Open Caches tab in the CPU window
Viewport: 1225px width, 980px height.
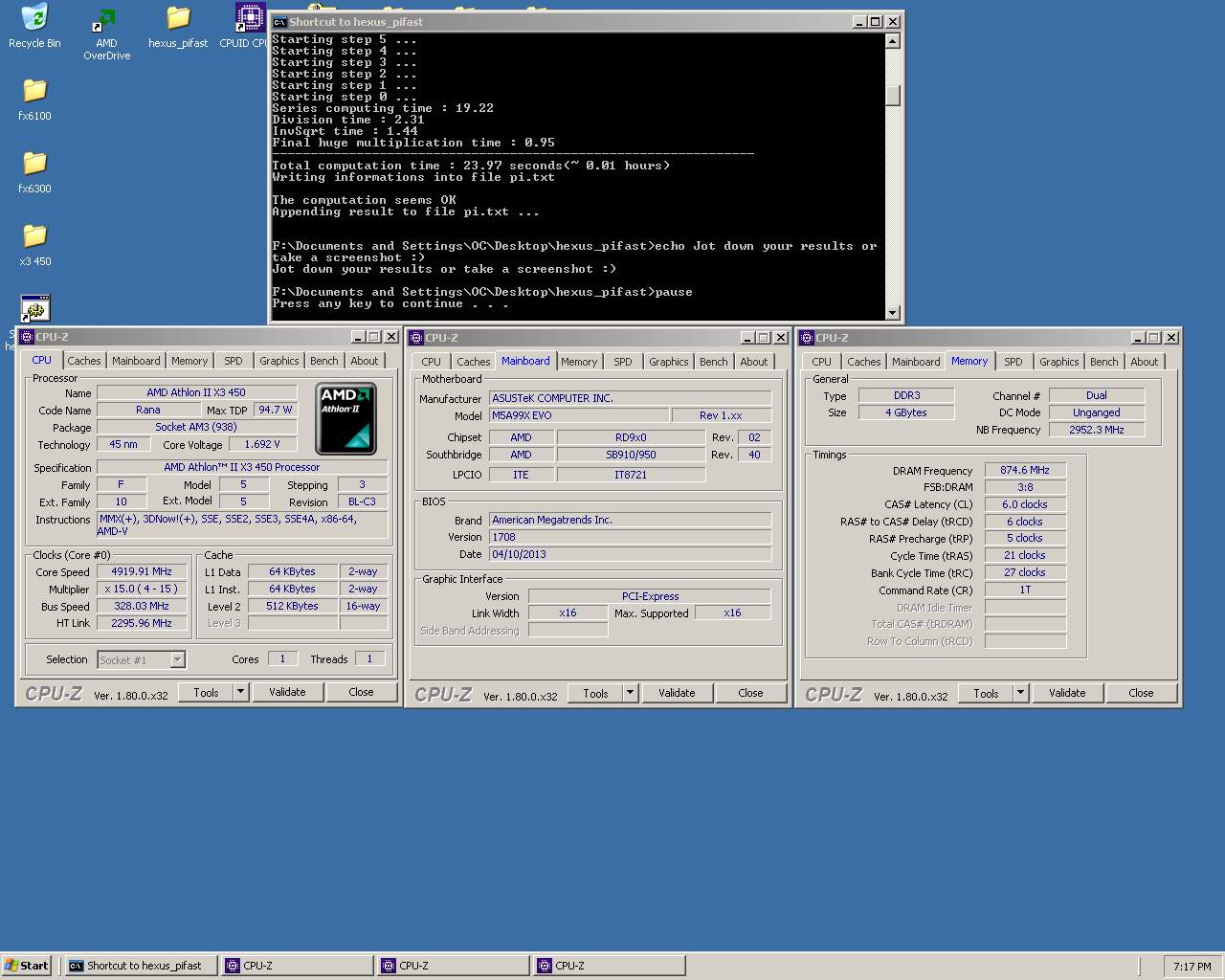[x=84, y=361]
